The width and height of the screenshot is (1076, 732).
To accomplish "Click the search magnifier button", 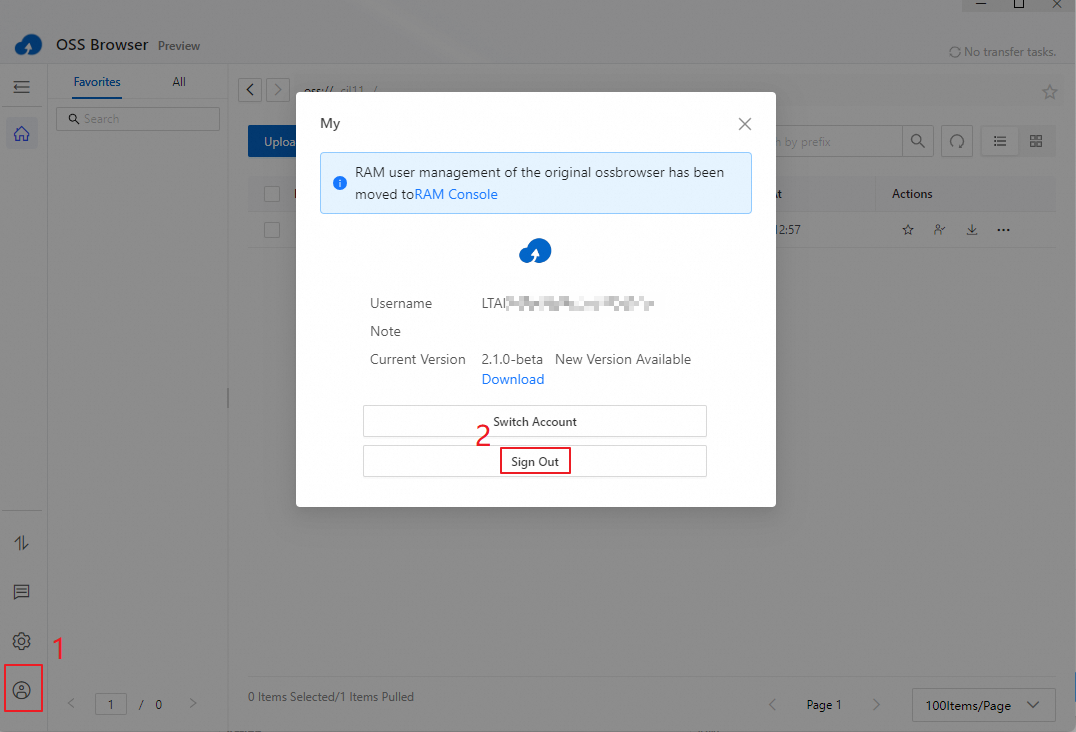I will pyautogui.click(x=917, y=141).
